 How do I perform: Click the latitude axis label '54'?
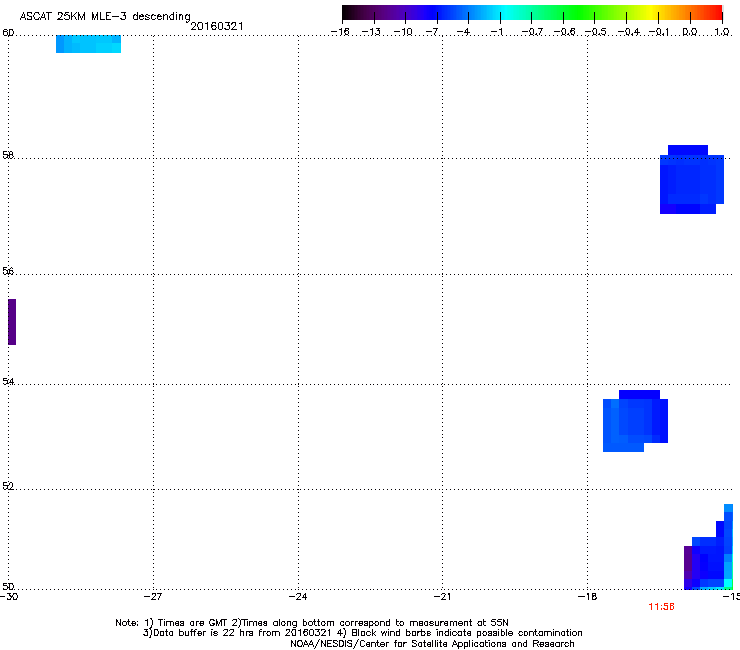8,381
